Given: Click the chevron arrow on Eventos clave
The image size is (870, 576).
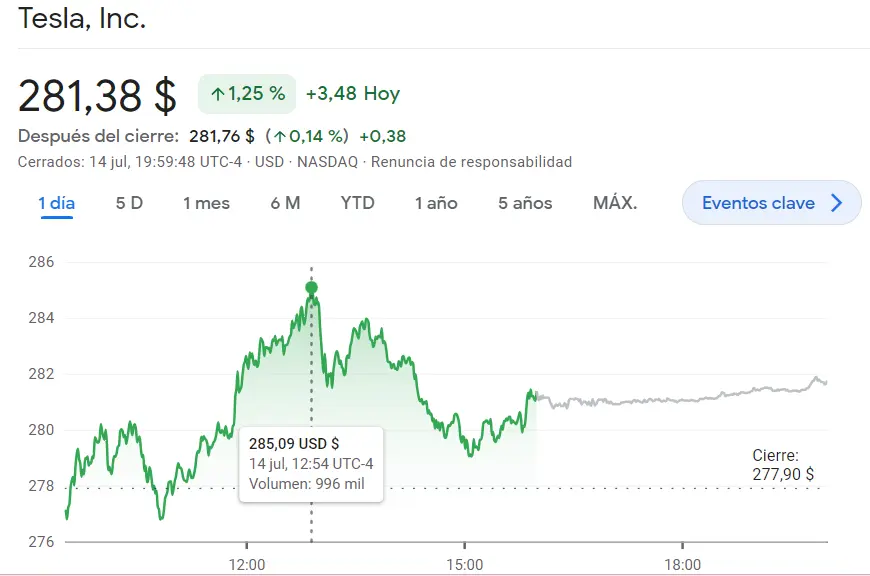Looking at the screenshot, I should 837,202.
